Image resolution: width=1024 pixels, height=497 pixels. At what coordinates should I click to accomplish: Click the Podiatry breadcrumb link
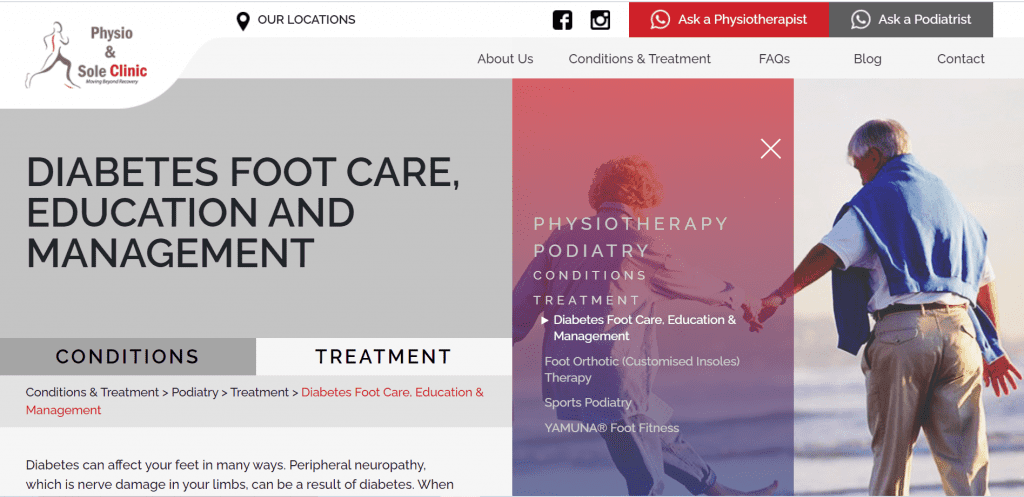(x=195, y=393)
